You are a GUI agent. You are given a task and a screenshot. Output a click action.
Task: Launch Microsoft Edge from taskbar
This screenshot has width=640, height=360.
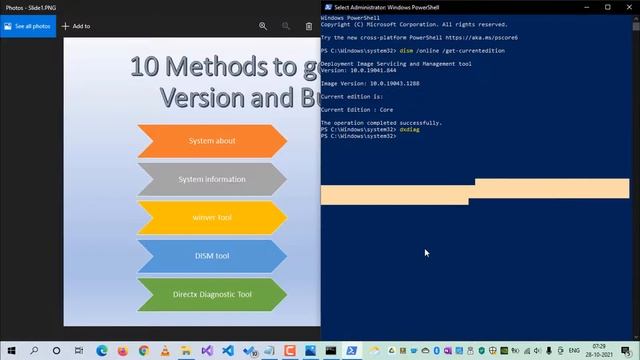coord(102,351)
